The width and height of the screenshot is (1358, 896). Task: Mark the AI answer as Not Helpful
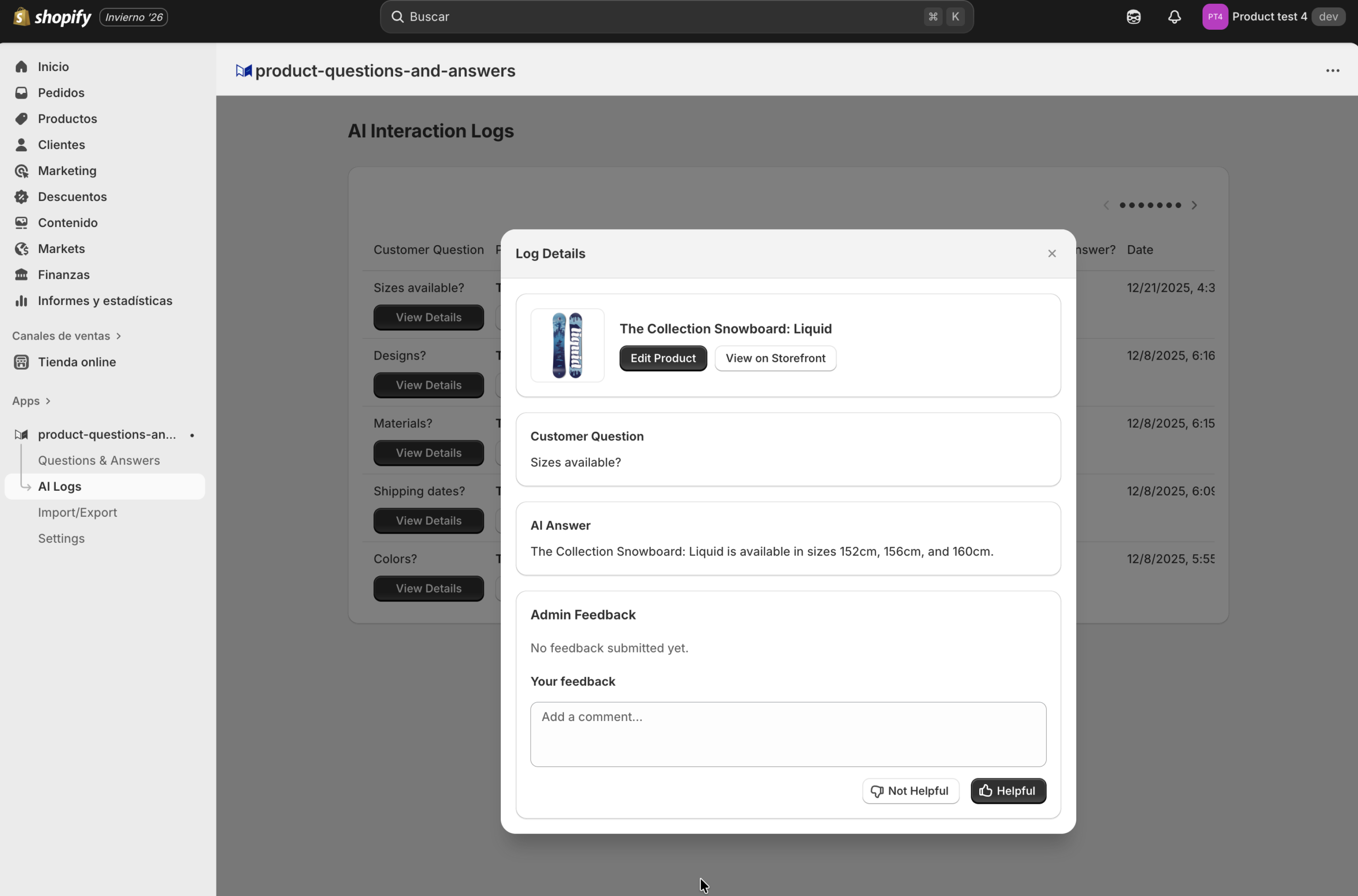pos(910,791)
